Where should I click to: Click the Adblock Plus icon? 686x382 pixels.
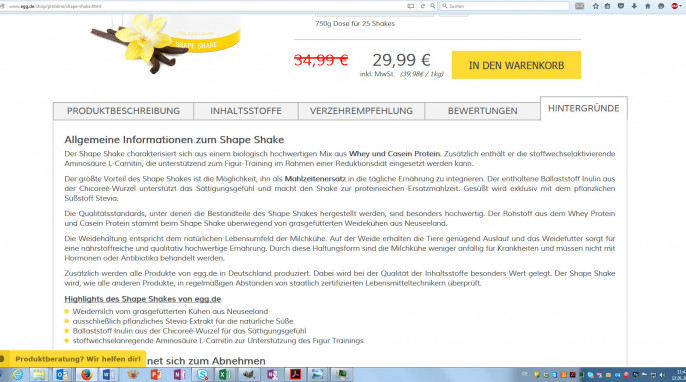point(674,6)
